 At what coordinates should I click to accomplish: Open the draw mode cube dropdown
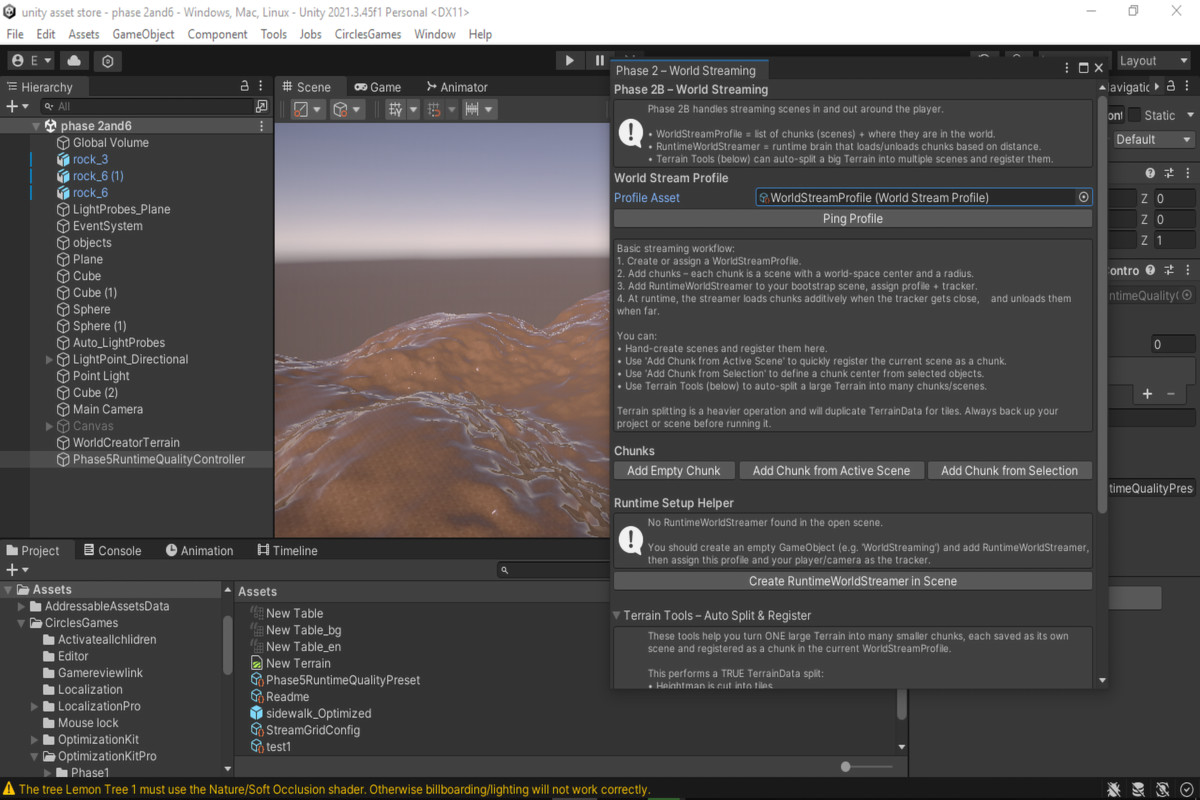point(347,109)
